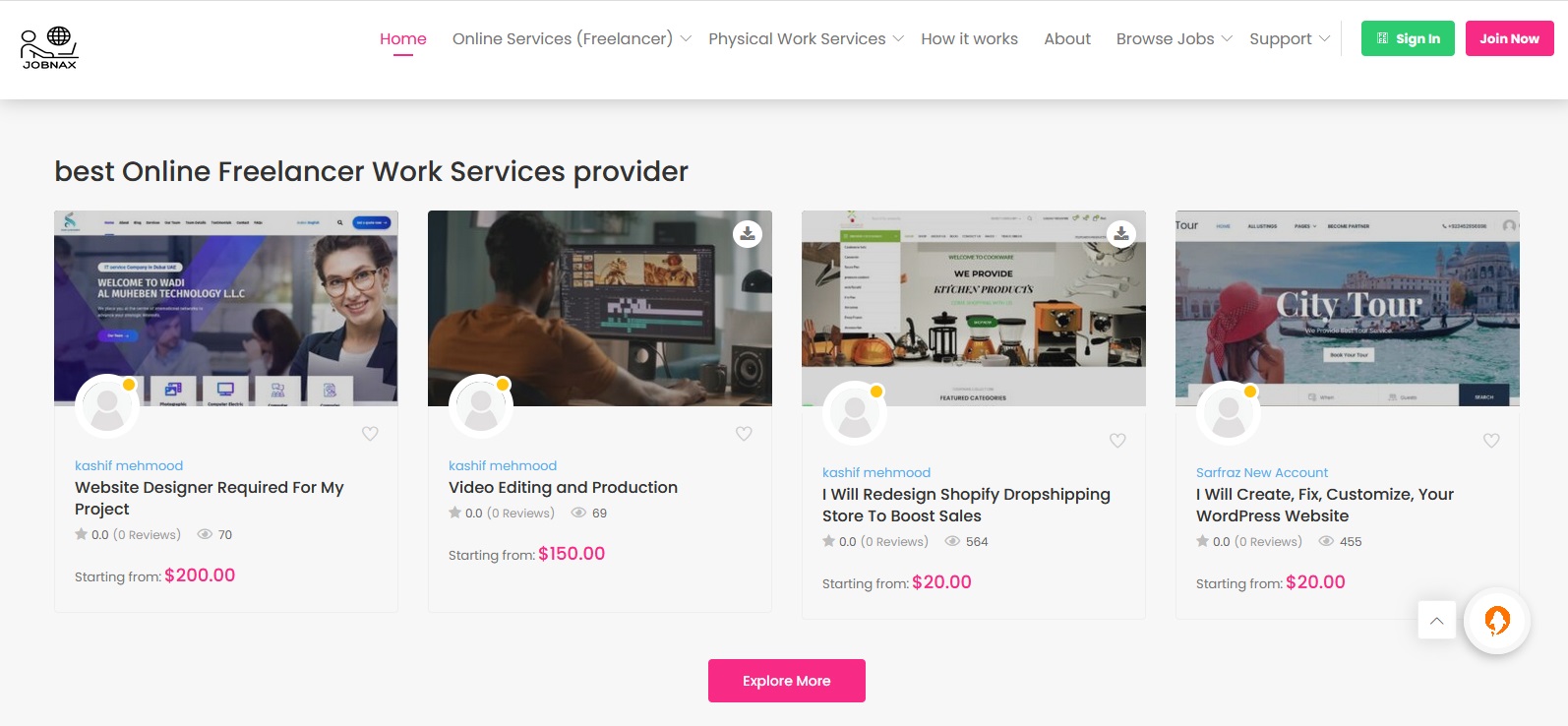Viewport: 1568px width, 726px height.
Task: Open the City Tour WordPress thumbnail
Action: [x=1348, y=308]
